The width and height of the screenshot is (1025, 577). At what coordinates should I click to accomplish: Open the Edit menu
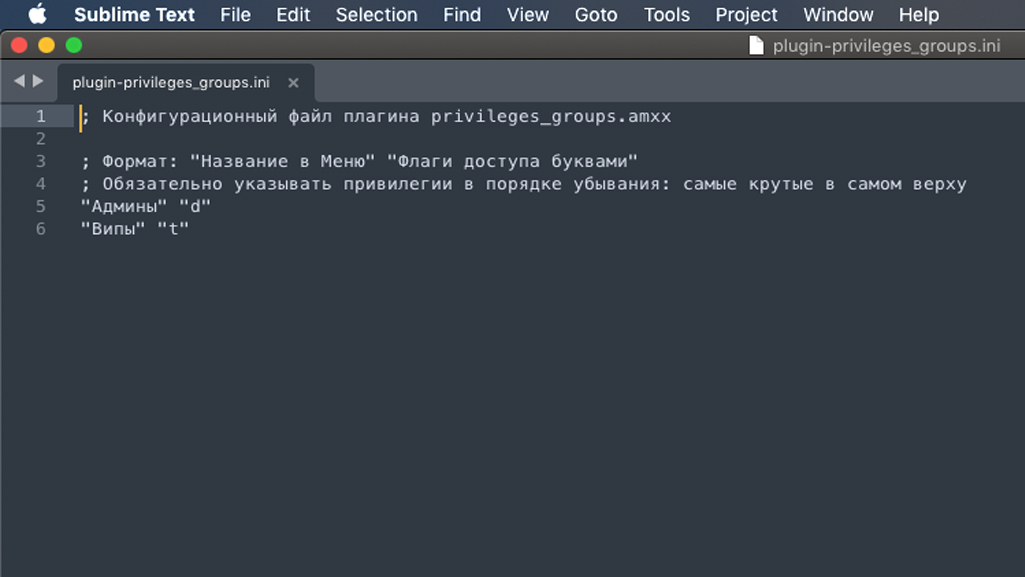click(x=293, y=14)
